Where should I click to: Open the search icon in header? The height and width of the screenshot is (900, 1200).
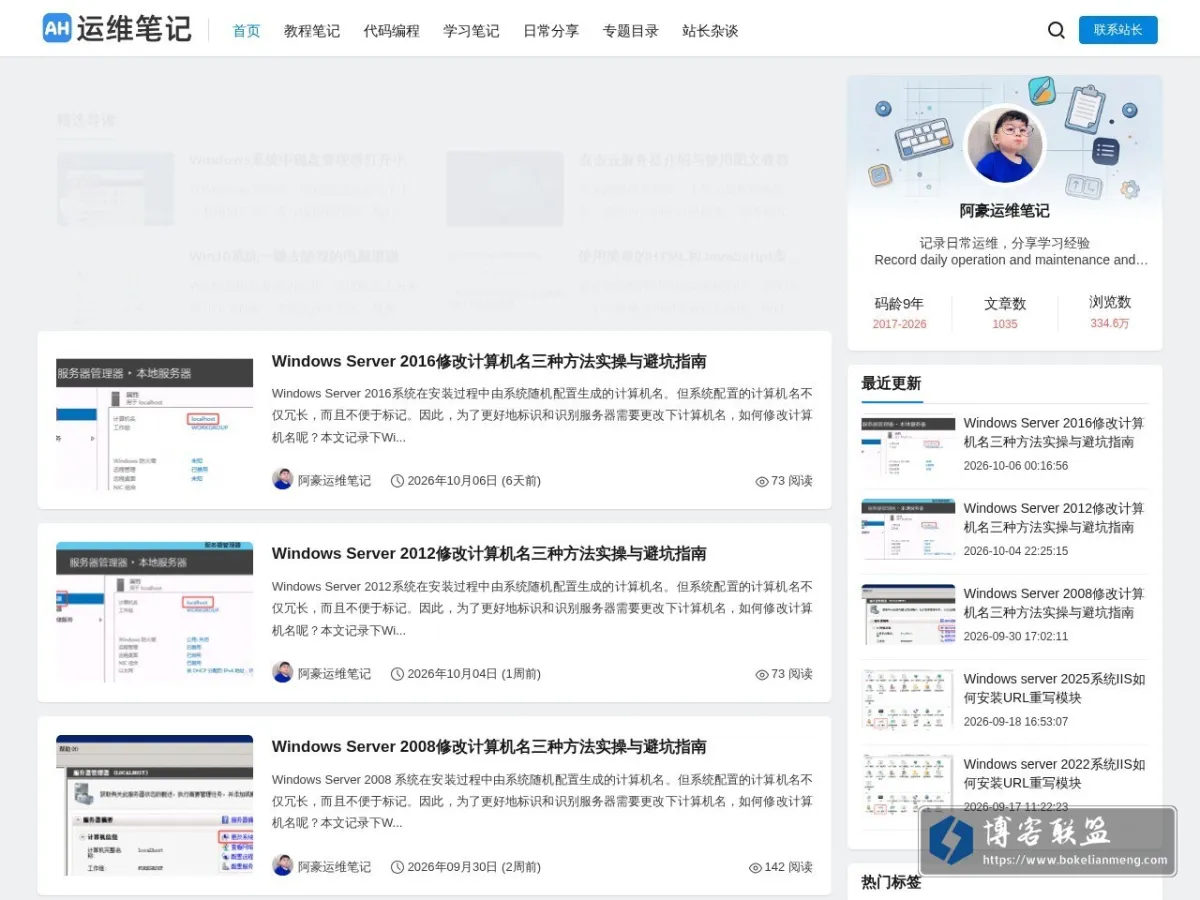click(x=1056, y=30)
